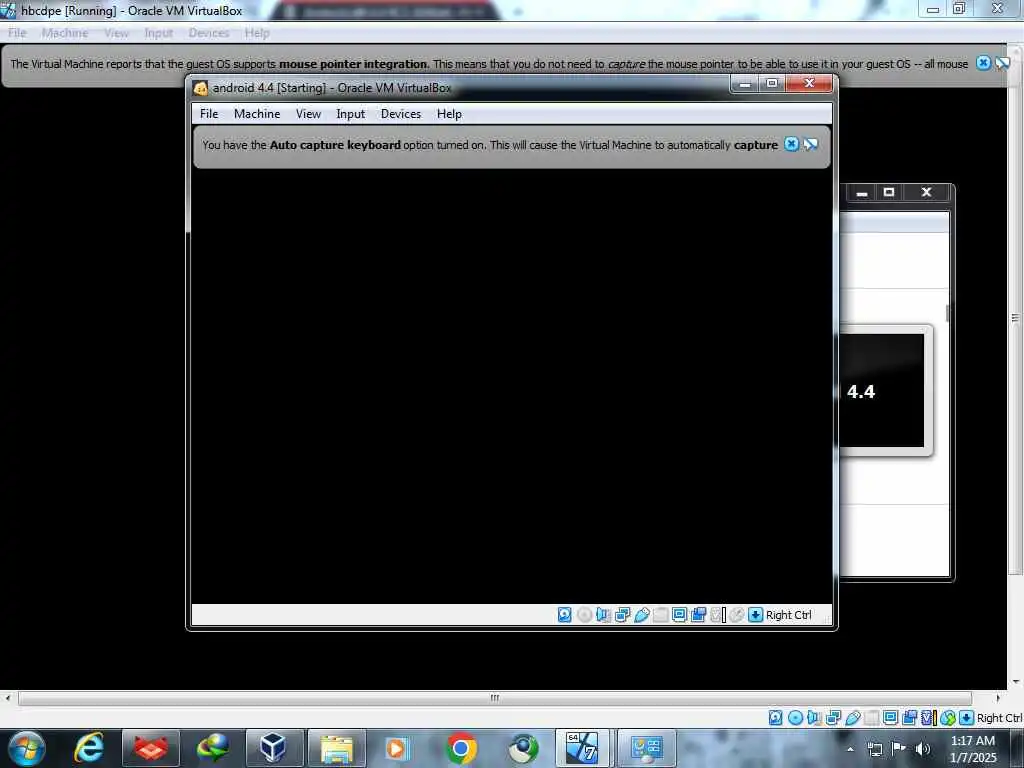This screenshot has width=1024, height=768.
Task: Click display icon in hbcdpe status bar
Action: click(x=890, y=718)
